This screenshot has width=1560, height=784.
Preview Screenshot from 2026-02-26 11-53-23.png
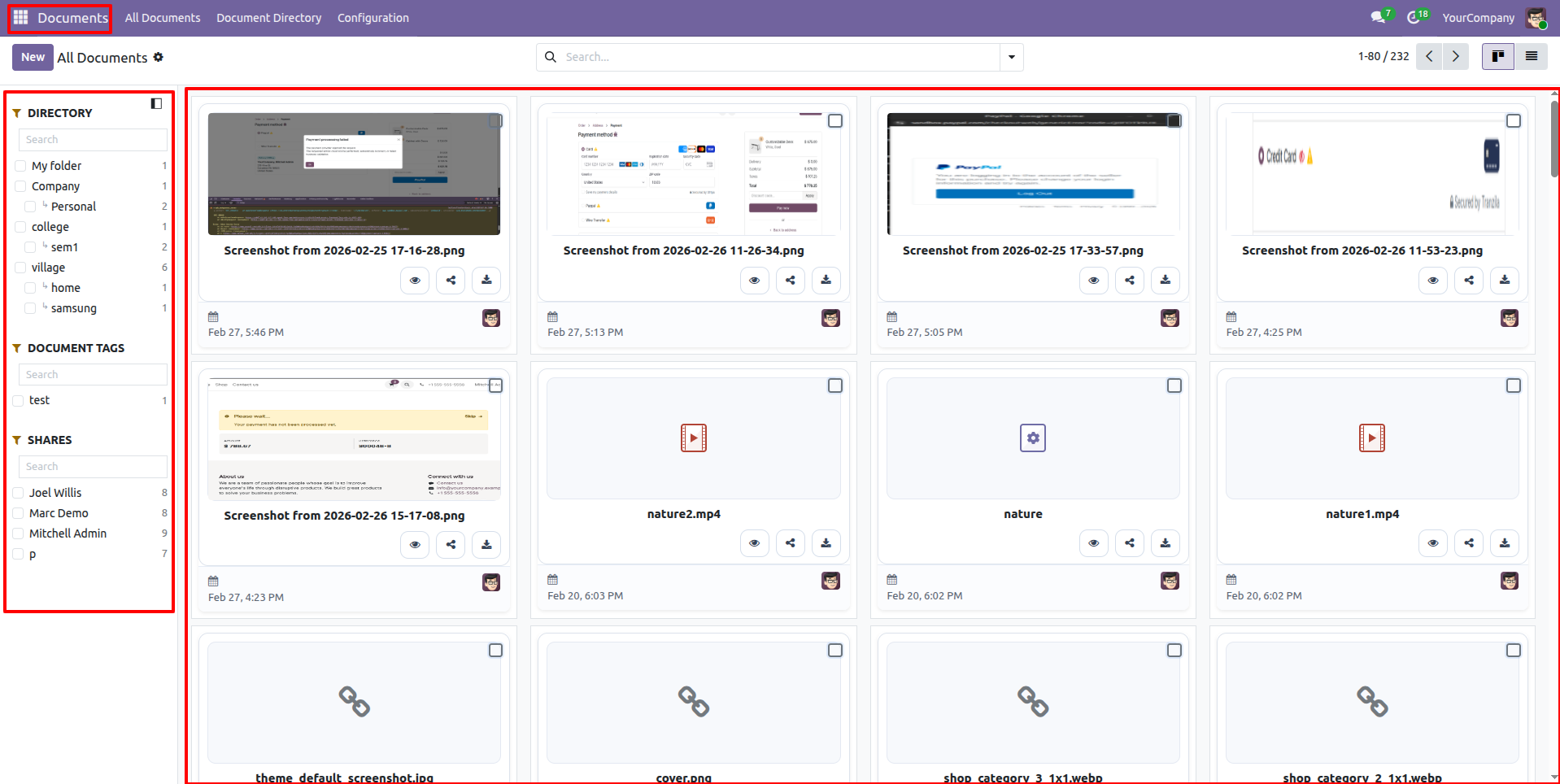click(x=1433, y=280)
